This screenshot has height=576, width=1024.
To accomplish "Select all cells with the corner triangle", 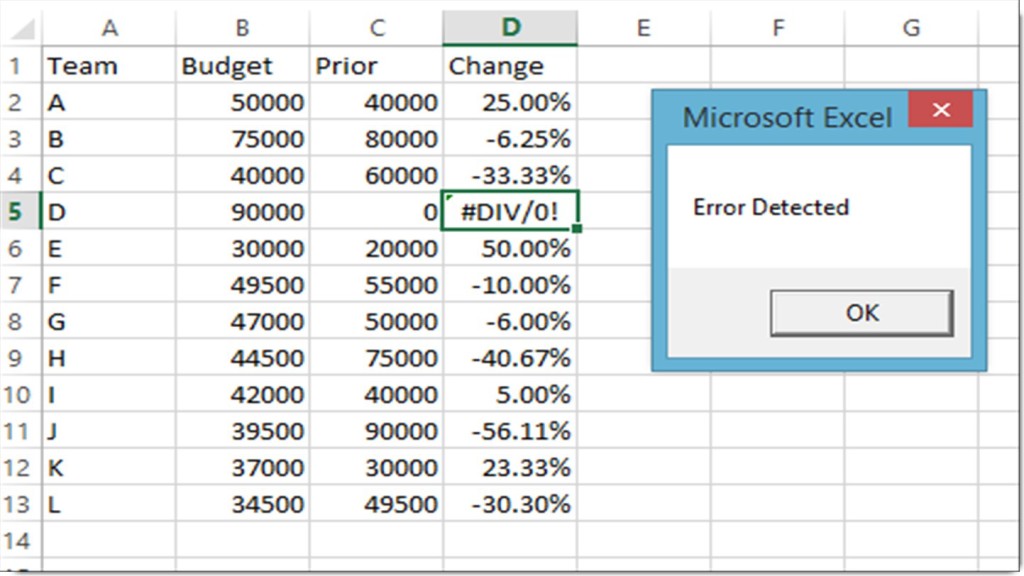I will 20,27.
